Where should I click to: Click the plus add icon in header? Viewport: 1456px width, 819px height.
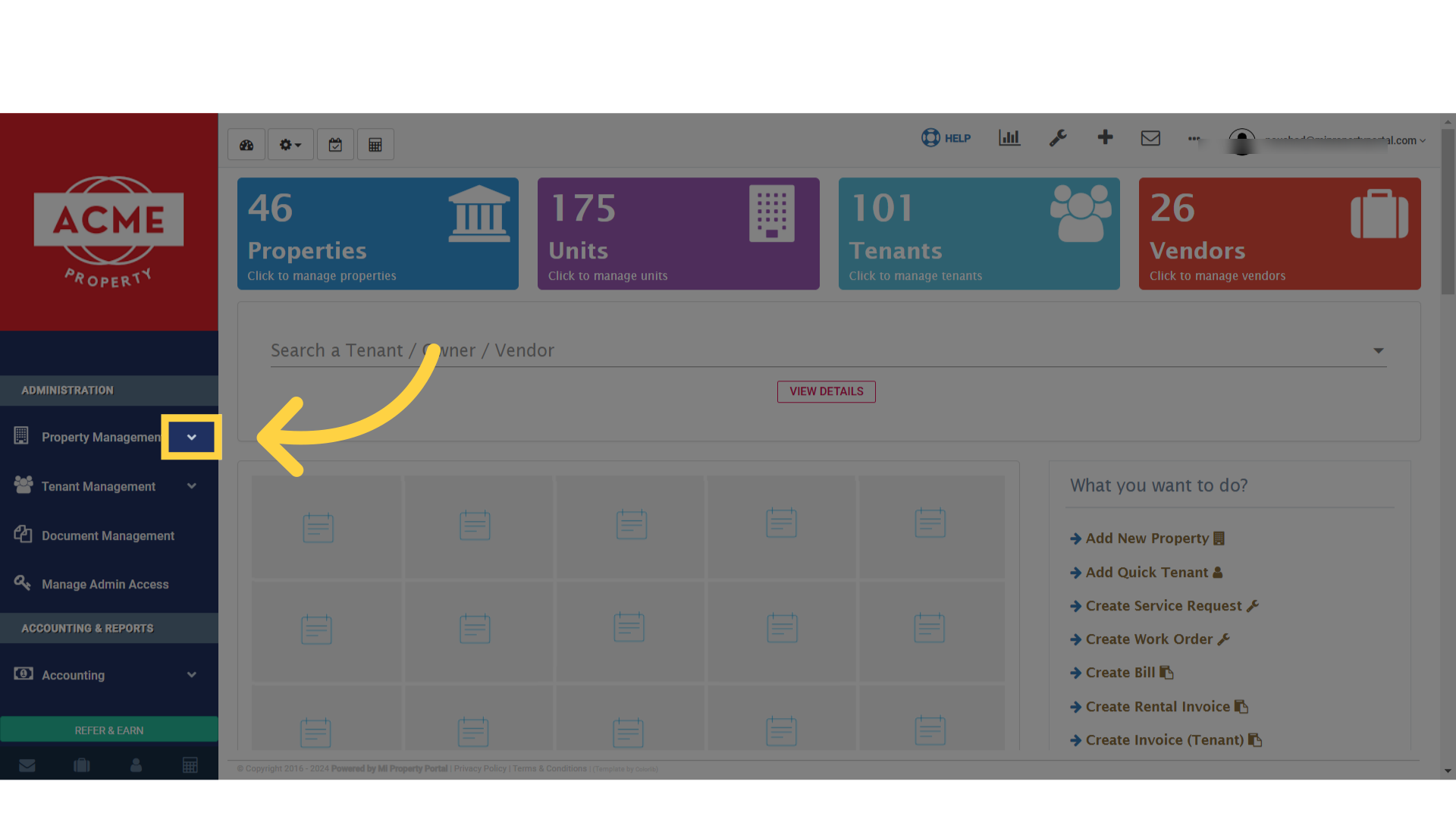(1105, 137)
